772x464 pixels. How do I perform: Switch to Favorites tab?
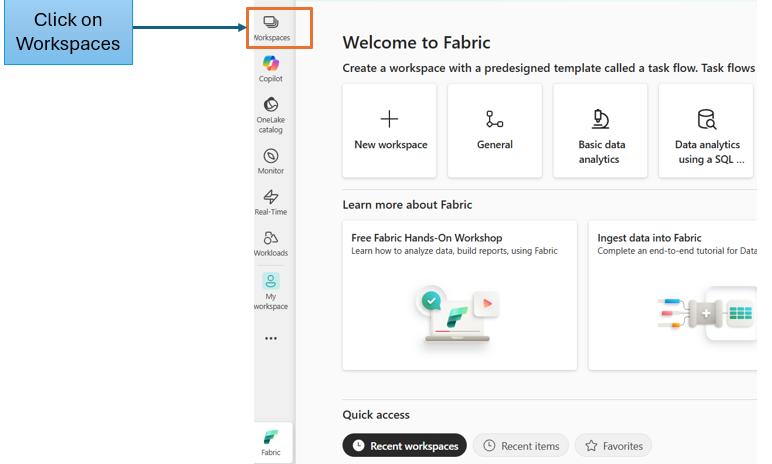click(613, 445)
